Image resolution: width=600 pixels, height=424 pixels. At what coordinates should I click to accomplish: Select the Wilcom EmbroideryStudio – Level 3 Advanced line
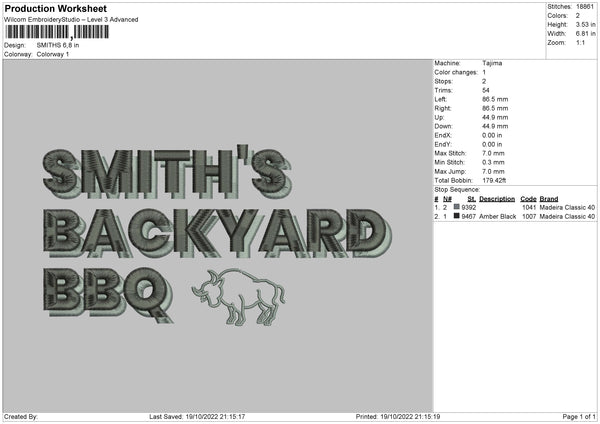tap(71, 20)
